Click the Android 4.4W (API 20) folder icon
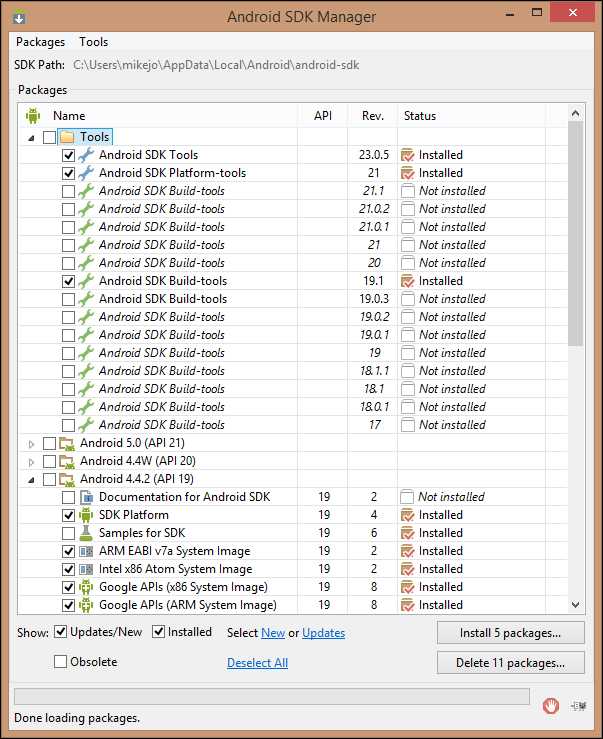Image resolution: width=603 pixels, height=739 pixels. (x=67, y=461)
